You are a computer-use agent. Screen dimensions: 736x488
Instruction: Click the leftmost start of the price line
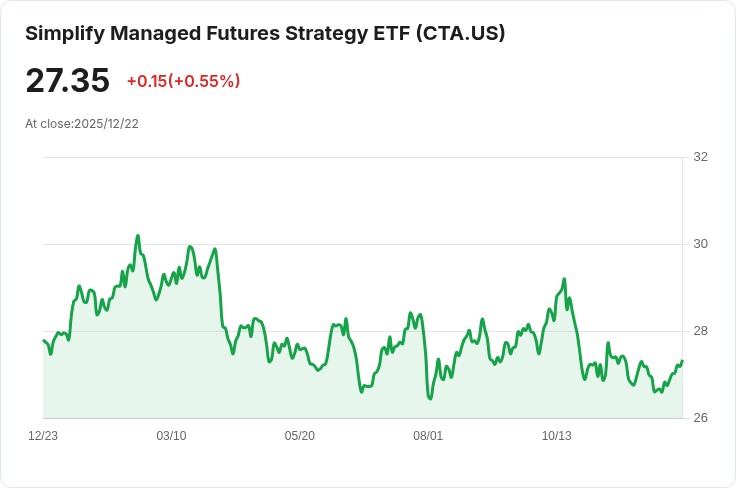(x=44, y=340)
